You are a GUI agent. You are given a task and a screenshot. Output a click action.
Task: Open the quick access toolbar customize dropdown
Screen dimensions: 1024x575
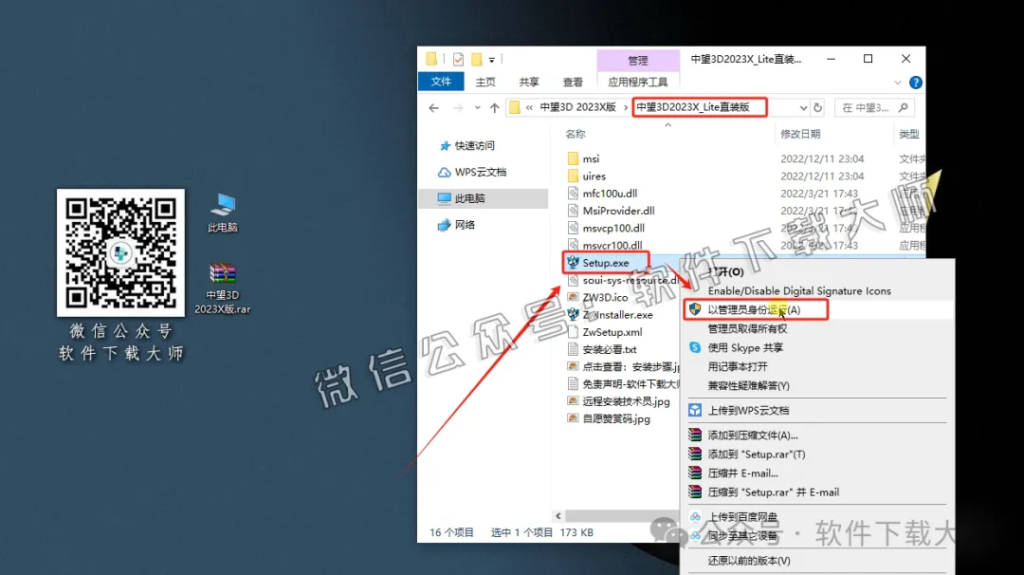[x=492, y=59]
